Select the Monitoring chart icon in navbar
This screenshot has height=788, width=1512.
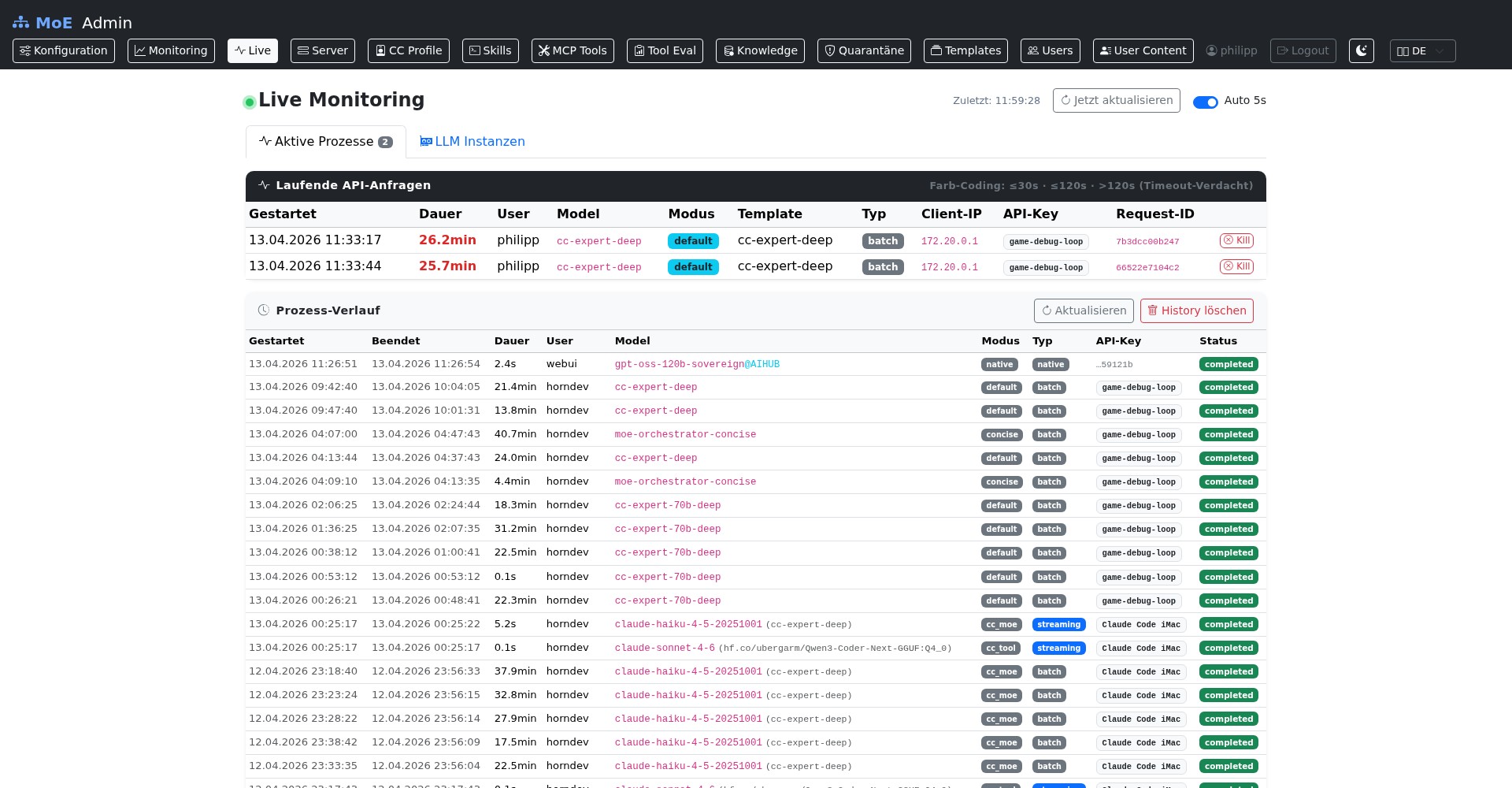point(142,50)
